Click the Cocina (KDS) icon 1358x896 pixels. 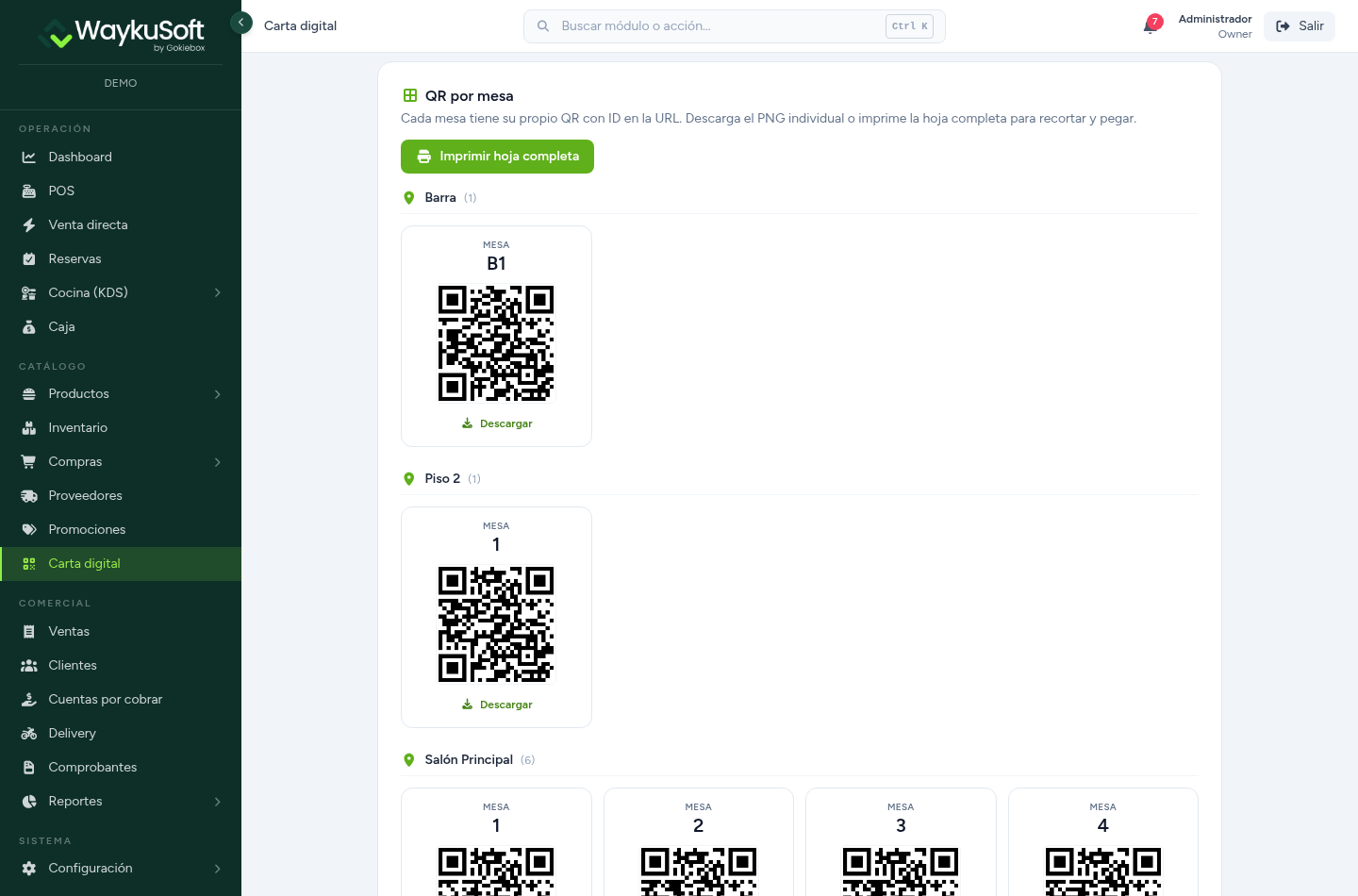coord(29,293)
